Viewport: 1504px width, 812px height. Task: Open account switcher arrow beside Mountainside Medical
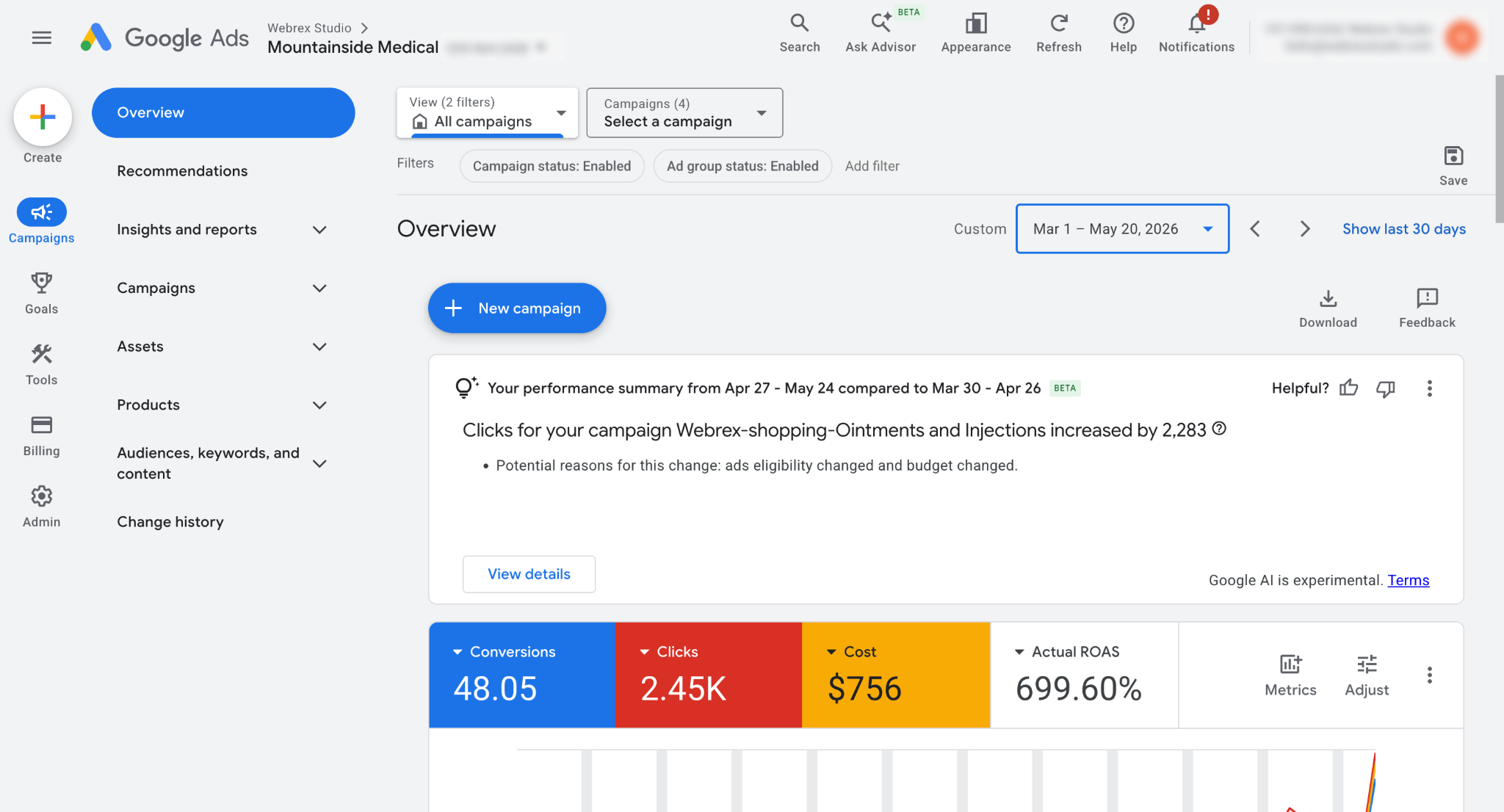click(541, 48)
